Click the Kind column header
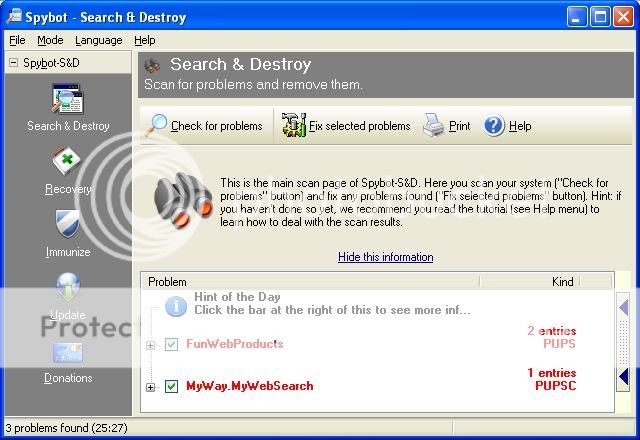The height and width of the screenshot is (440, 640). click(530, 282)
